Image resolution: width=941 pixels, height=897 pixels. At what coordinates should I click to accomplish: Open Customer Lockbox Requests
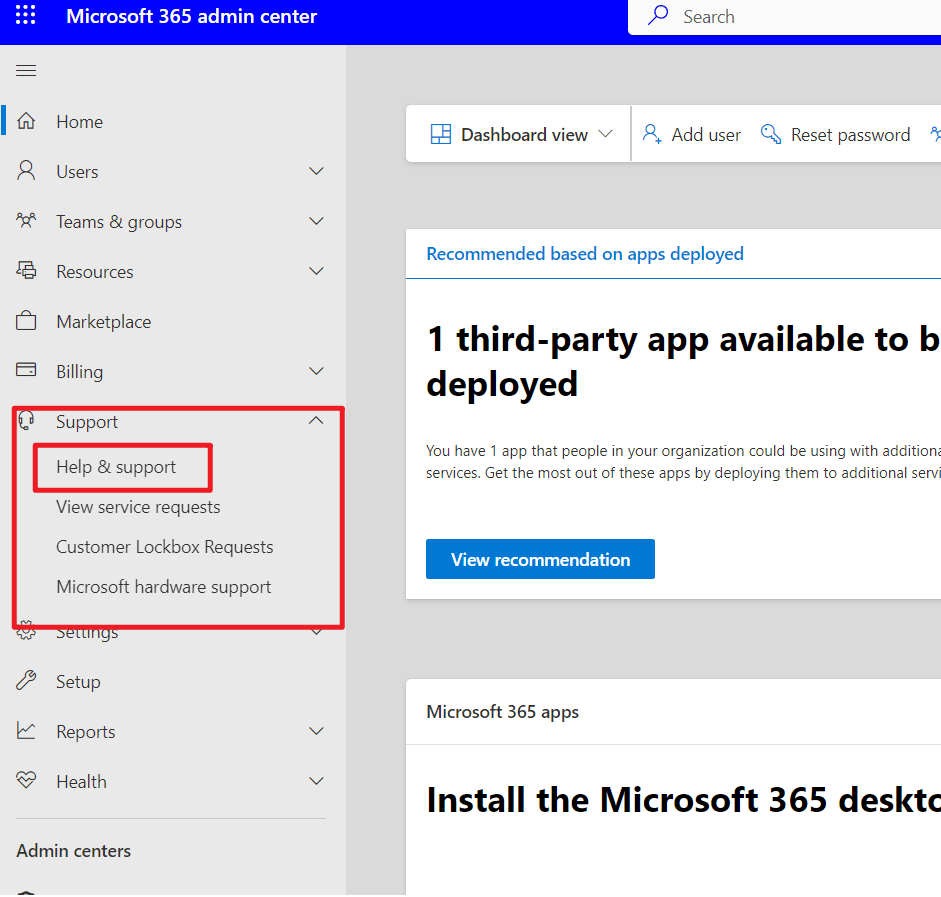(164, 547)
